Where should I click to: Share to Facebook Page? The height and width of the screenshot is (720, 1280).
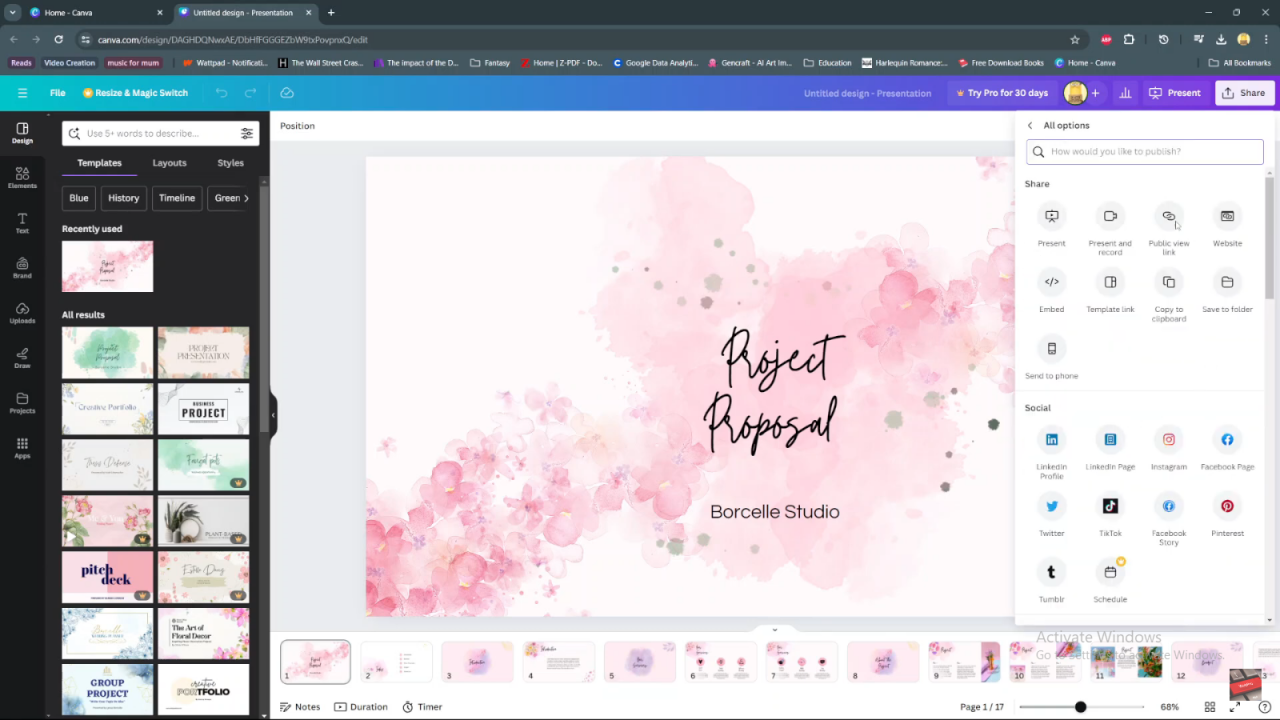pos(1227,450)
